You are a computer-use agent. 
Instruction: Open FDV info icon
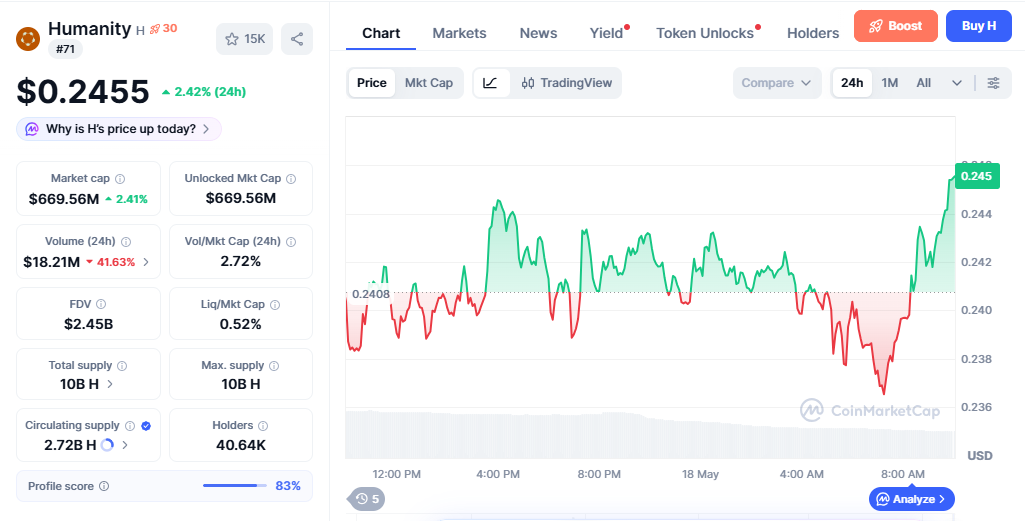click(101, 304)
